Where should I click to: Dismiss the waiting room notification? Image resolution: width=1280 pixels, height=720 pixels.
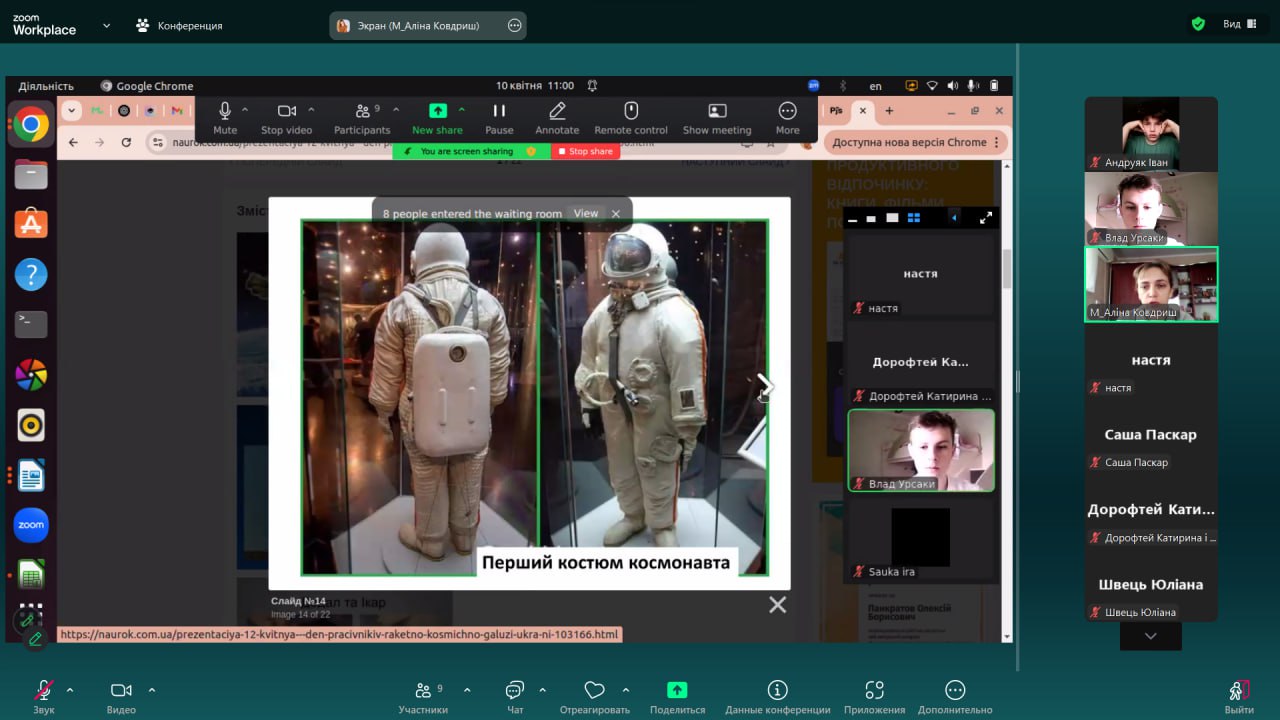(616, 213)
